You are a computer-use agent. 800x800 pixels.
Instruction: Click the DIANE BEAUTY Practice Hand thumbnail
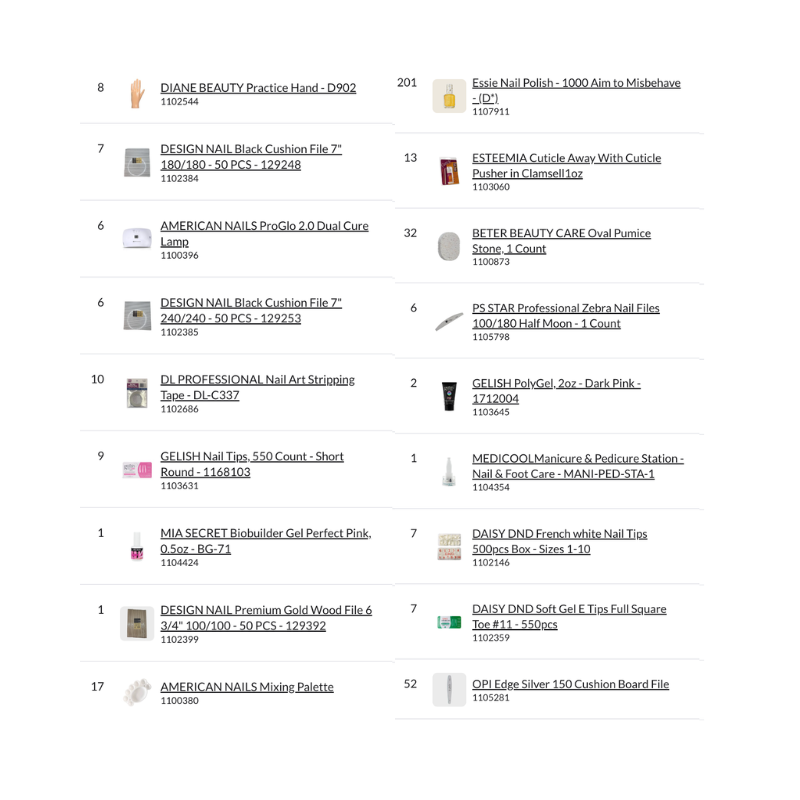[137, 94]
